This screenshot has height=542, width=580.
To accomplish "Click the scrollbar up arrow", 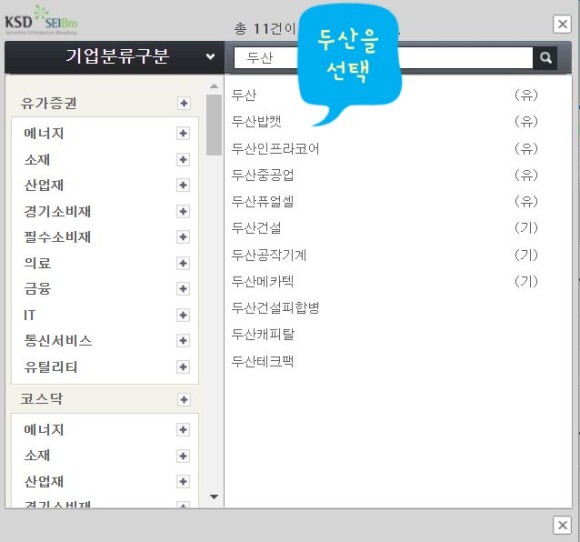I will tap(214, 86).
